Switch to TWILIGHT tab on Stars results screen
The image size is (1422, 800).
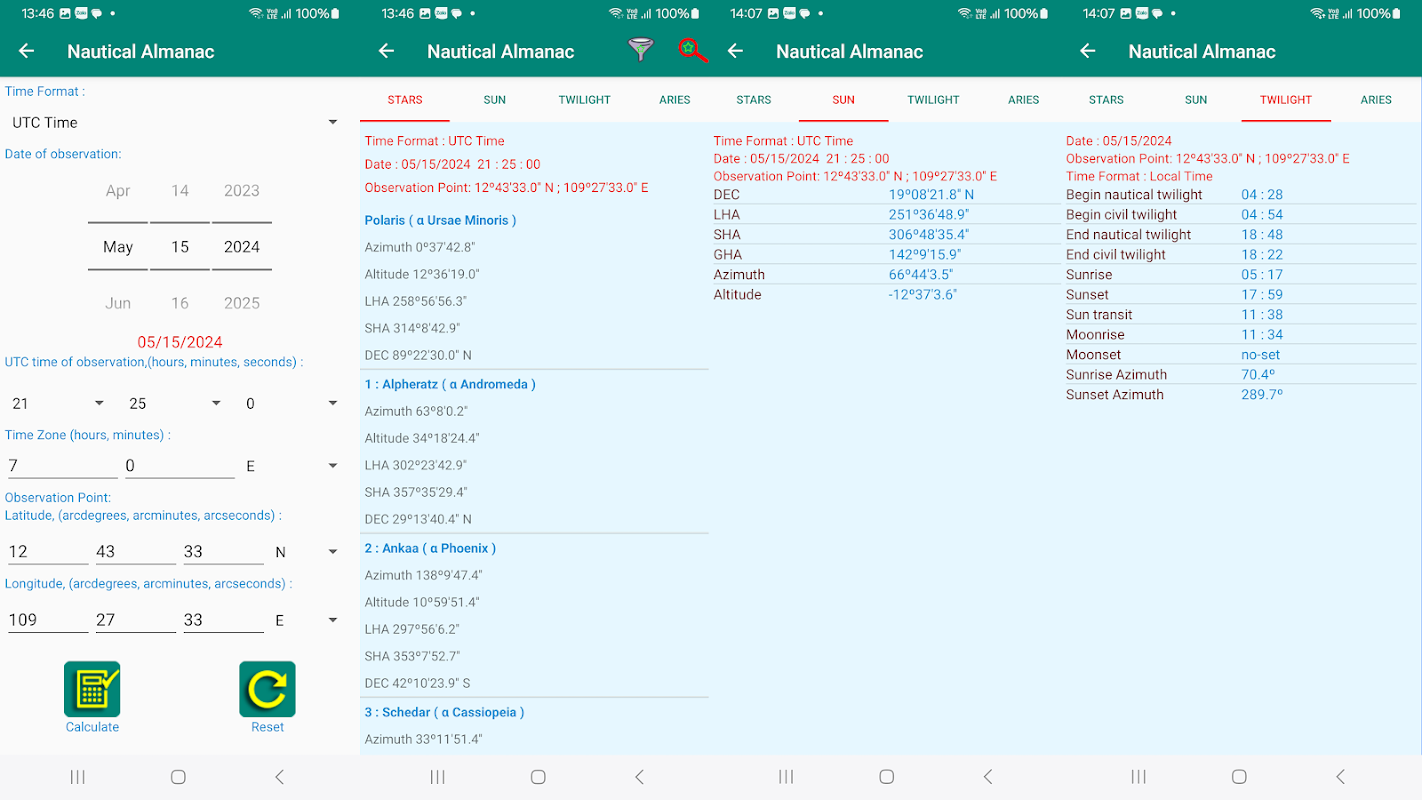(x=585, y=100)
